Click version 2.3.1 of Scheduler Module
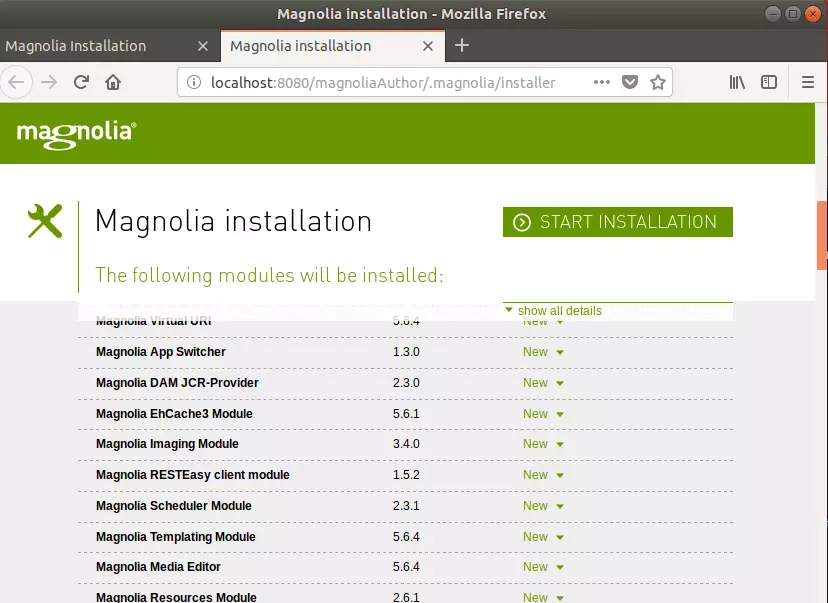 coord(406,505)
